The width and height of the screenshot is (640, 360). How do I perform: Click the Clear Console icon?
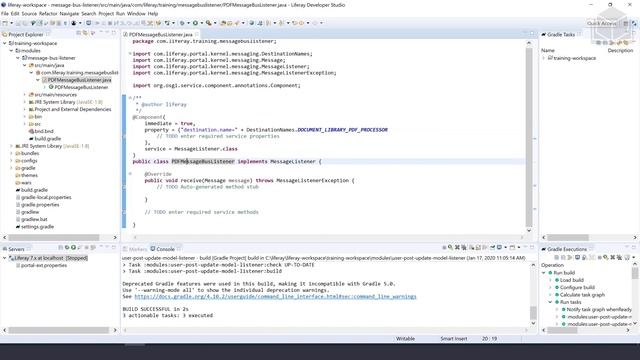click(x=471, y=247)
